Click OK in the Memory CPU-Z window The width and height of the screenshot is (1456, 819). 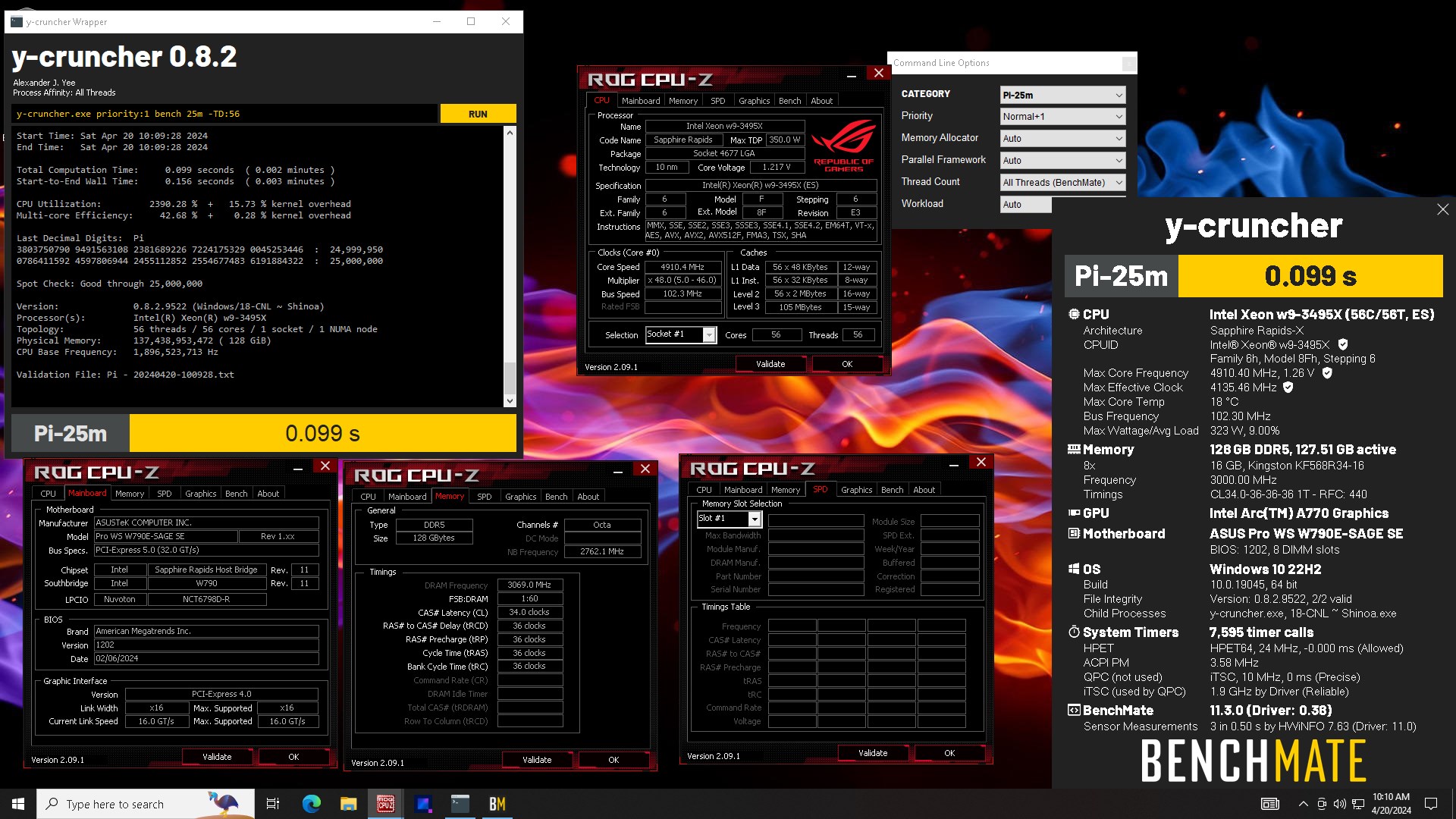(x=613, y=760)
